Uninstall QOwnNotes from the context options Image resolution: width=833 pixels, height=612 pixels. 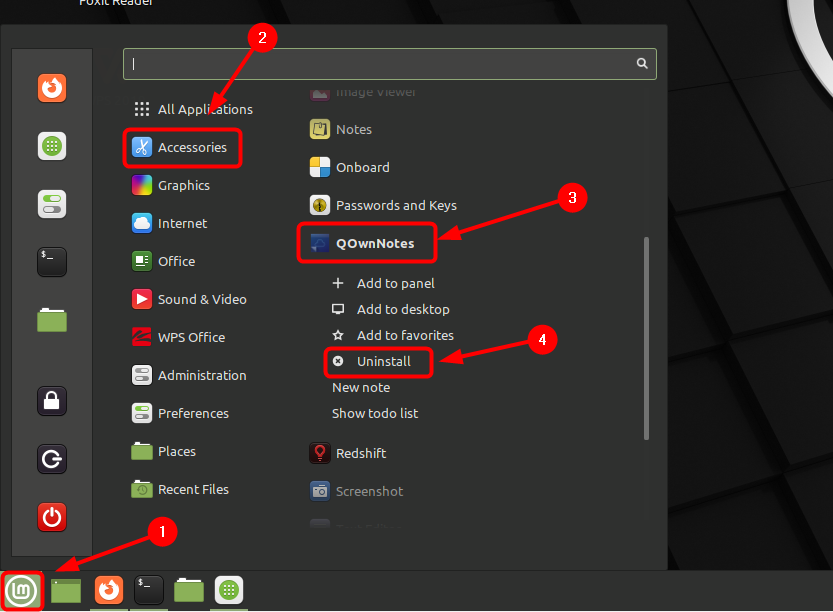372,361
